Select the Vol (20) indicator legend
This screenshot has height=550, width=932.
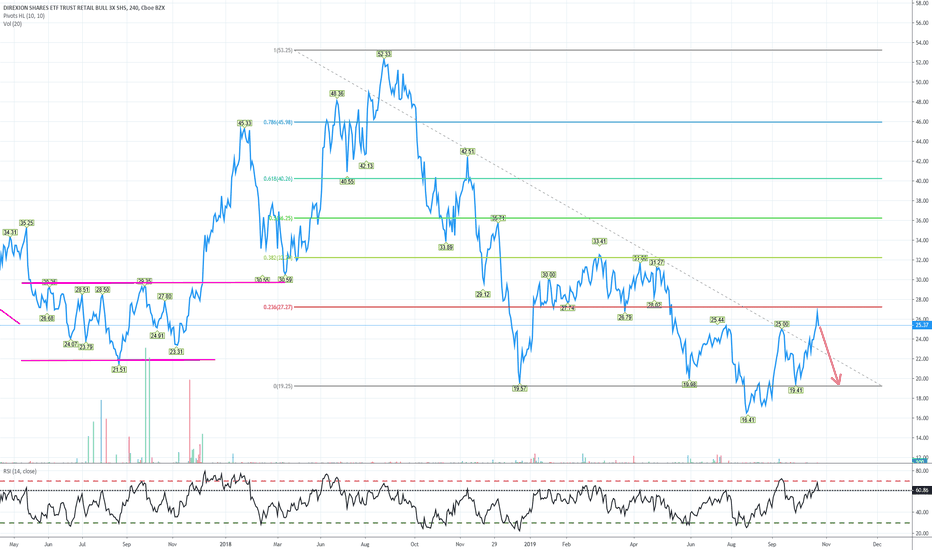click(12, 24)
